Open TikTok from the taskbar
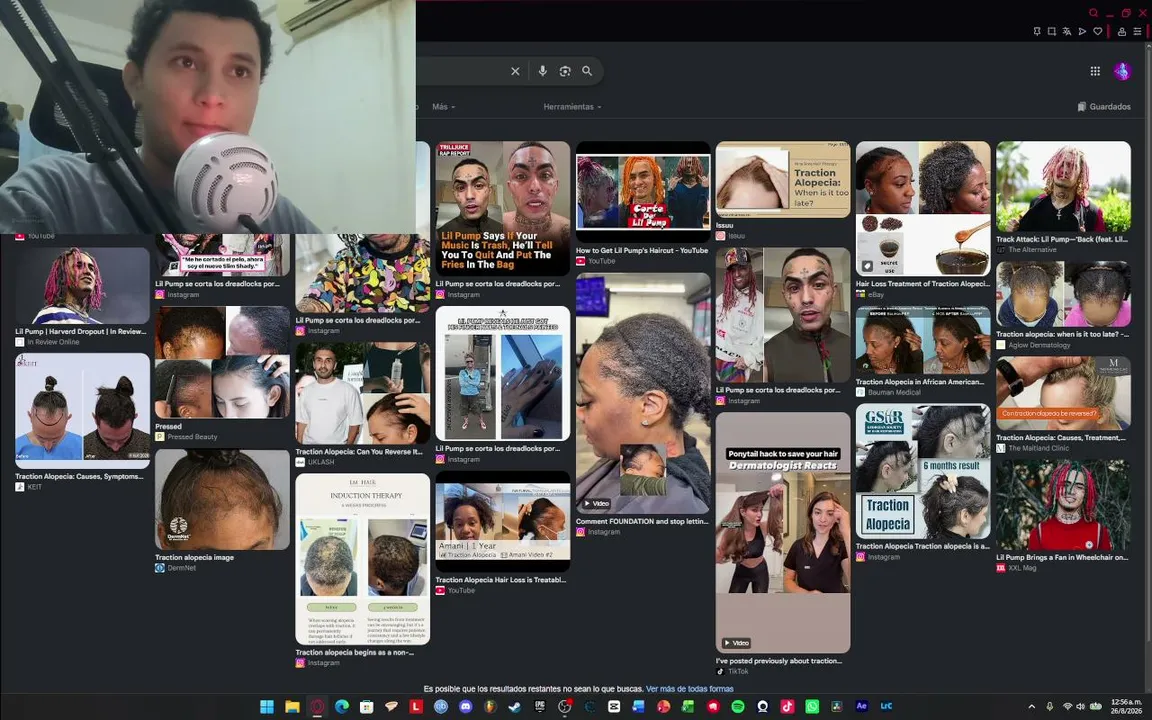 coord(787,707)
